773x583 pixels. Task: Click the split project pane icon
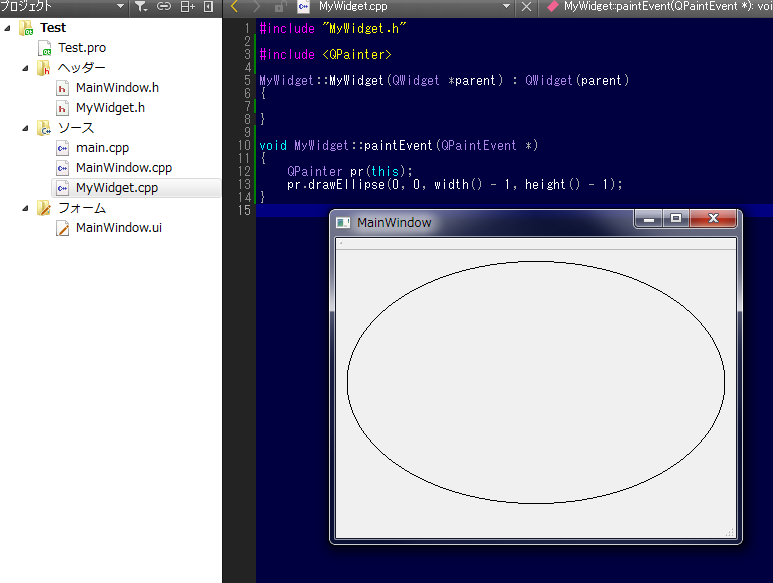point(187,6)
